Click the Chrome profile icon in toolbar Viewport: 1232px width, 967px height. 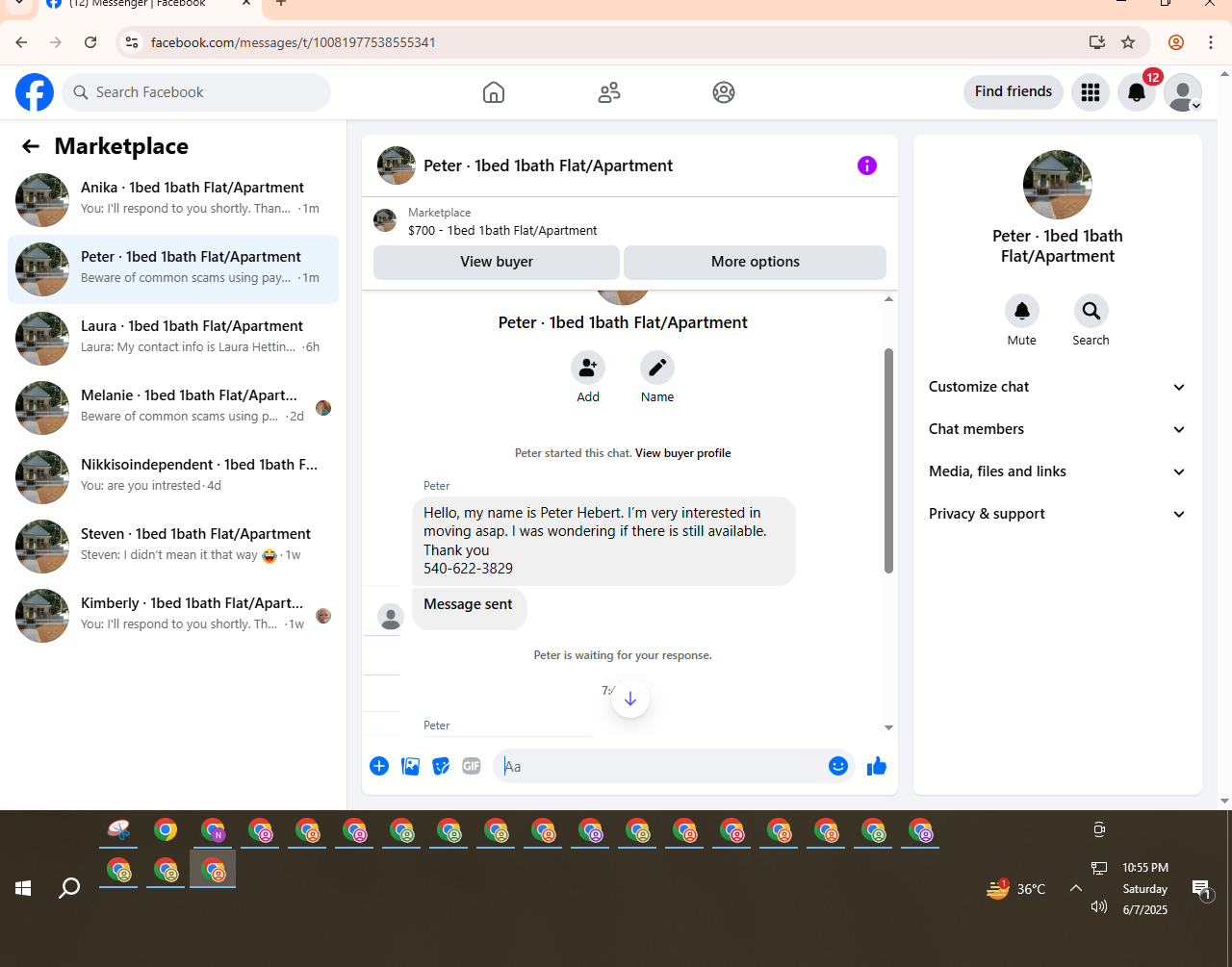click(1176, 42)
